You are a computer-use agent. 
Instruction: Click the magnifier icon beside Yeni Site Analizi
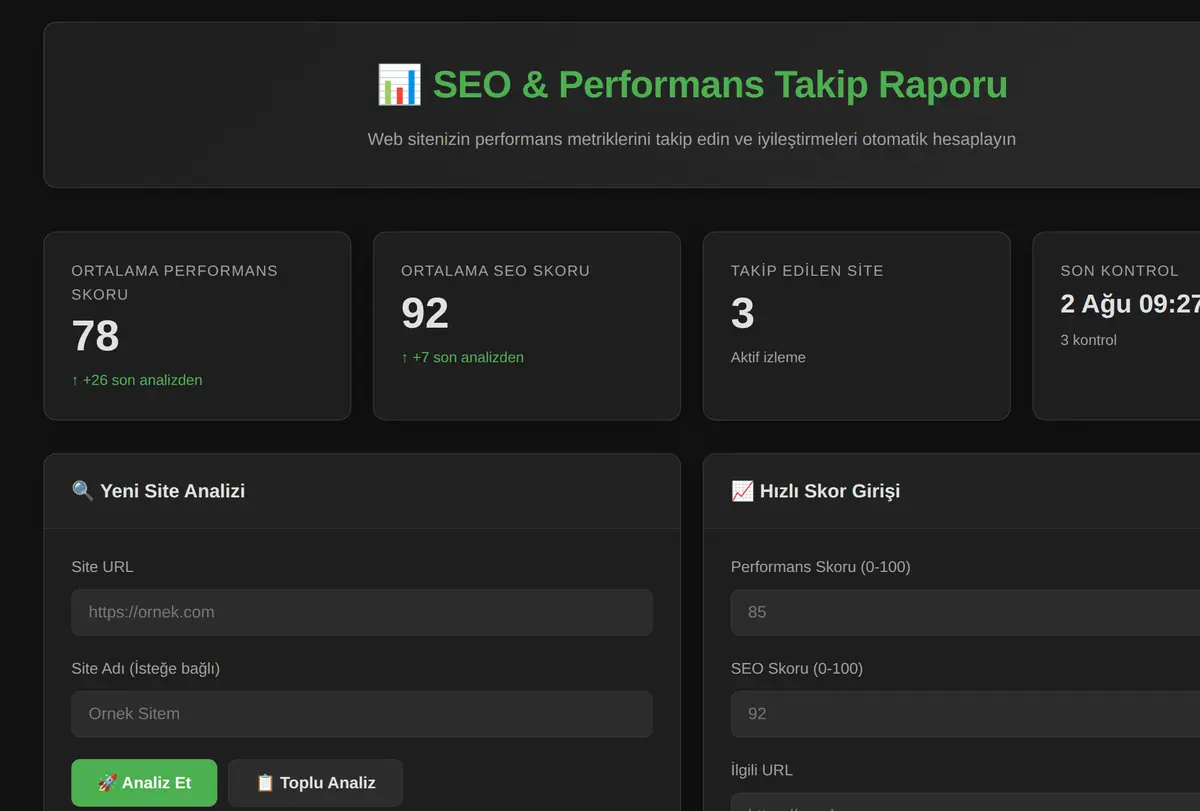[83, 491]
